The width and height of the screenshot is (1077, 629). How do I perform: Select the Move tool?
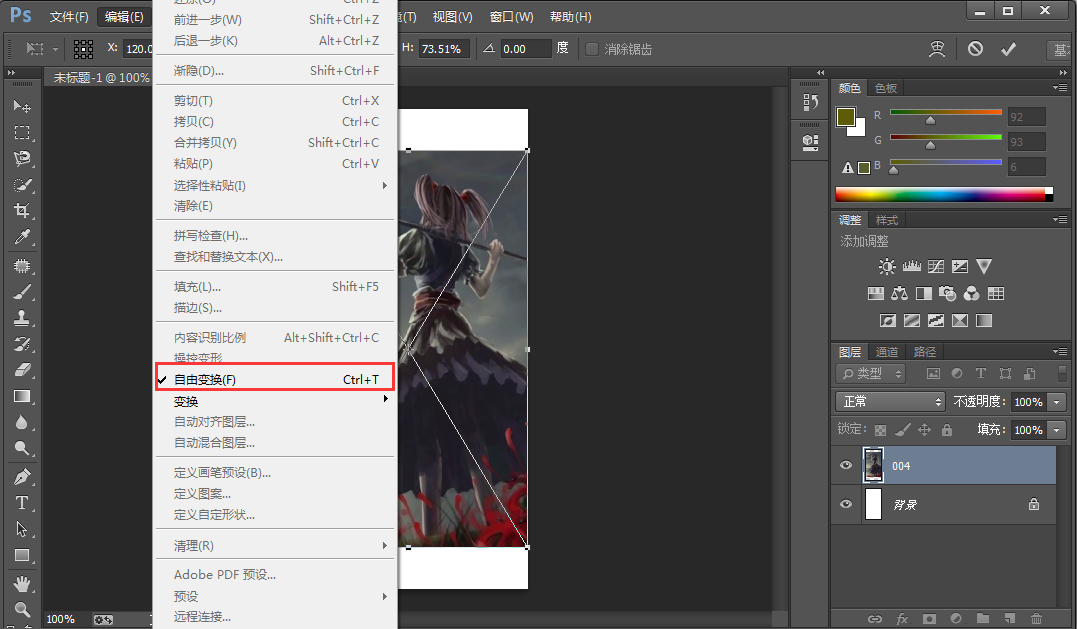(x=22, y=106)
